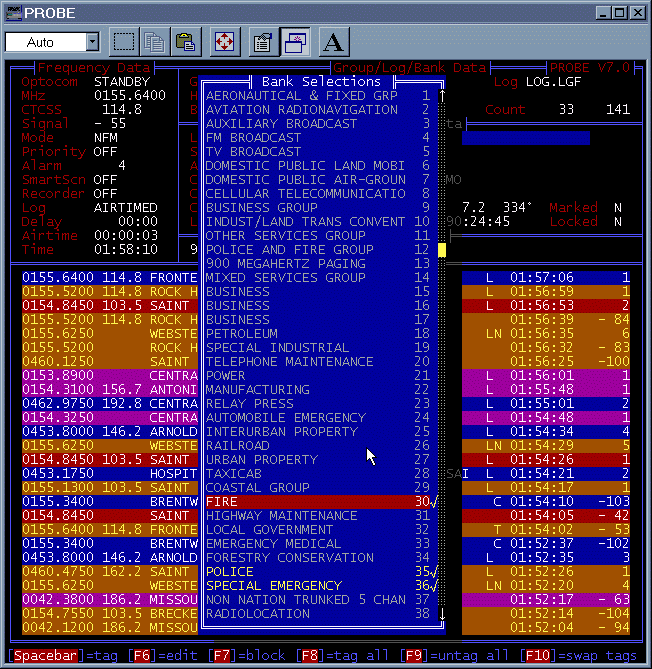The image size is (652, 669).
Task: Click the Count value 141
Action: click(618, 109)
